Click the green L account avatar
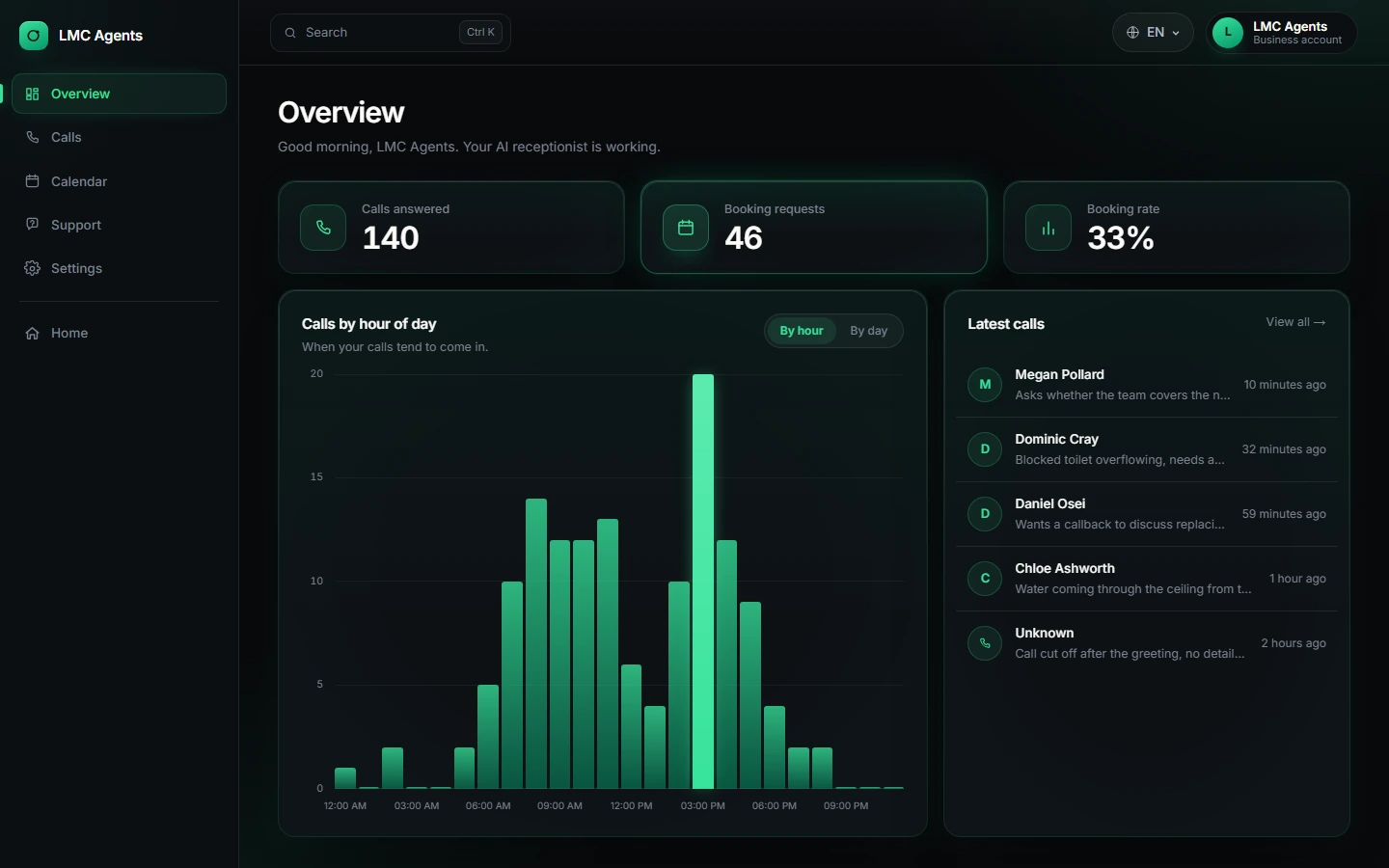The height and width of the screenshot is (868, 1389). point(1228,33)
